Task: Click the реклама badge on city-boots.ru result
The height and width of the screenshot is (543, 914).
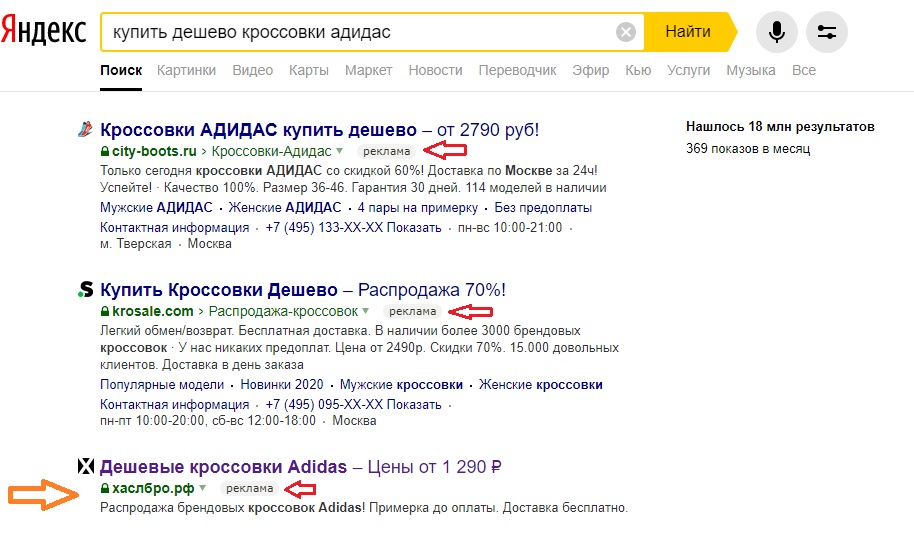Action: click(386, 151)
